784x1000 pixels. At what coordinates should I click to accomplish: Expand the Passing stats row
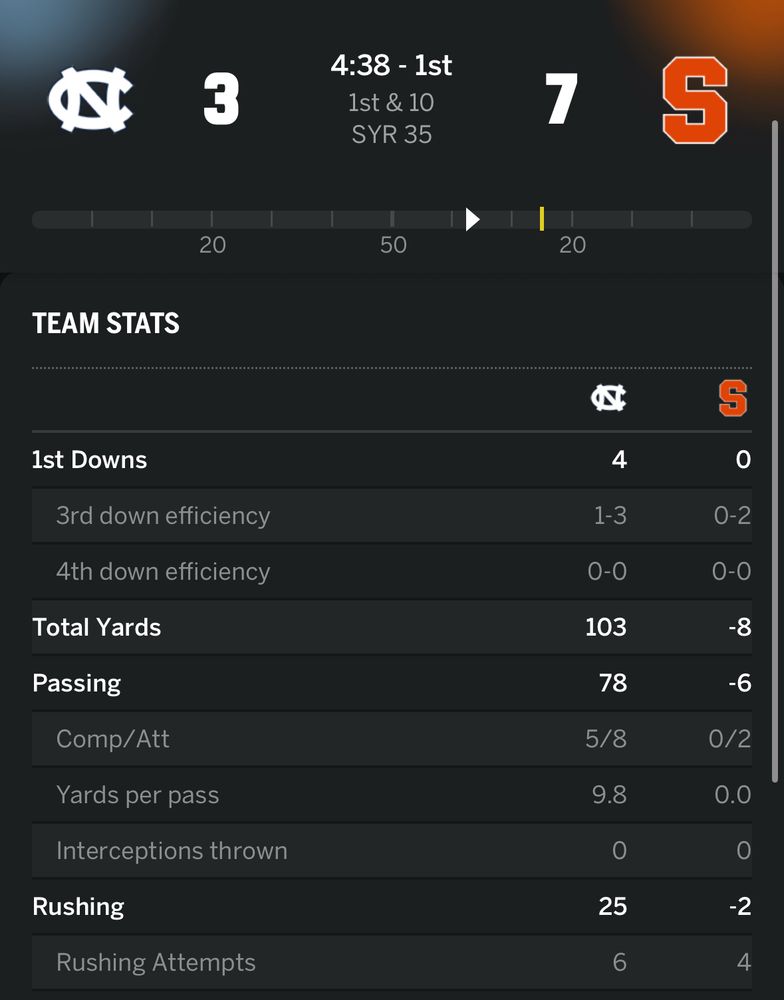click(391, 684)
